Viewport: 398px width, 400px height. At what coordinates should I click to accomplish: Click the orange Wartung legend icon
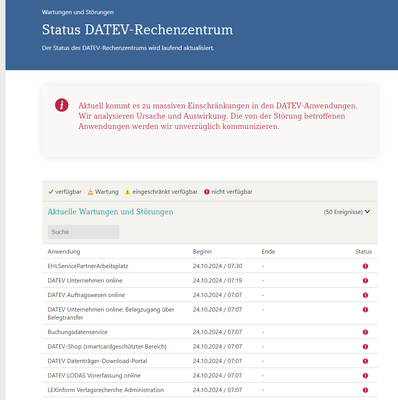pos(90,192)
